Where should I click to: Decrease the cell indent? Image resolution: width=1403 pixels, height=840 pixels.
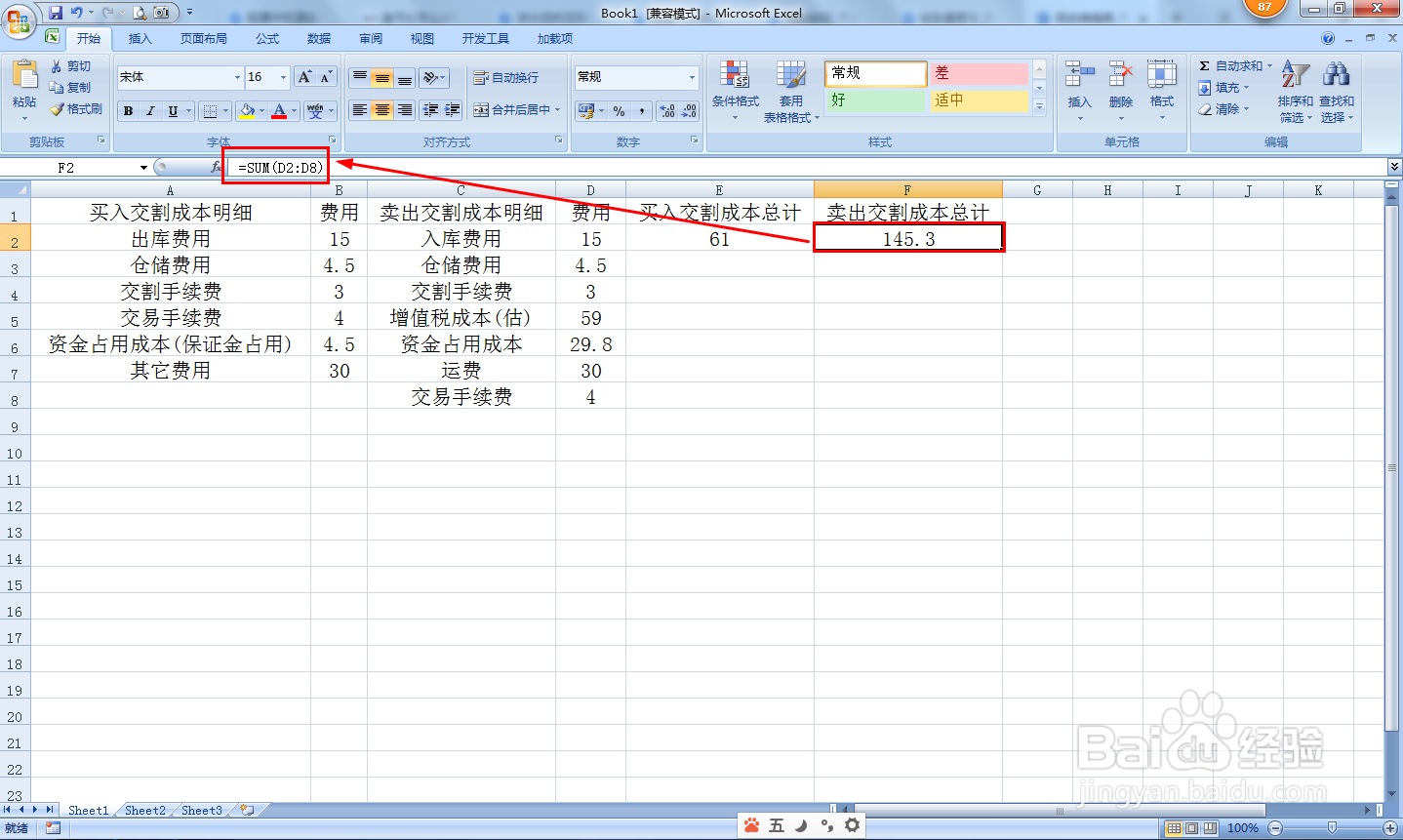(x=430, y=110)
